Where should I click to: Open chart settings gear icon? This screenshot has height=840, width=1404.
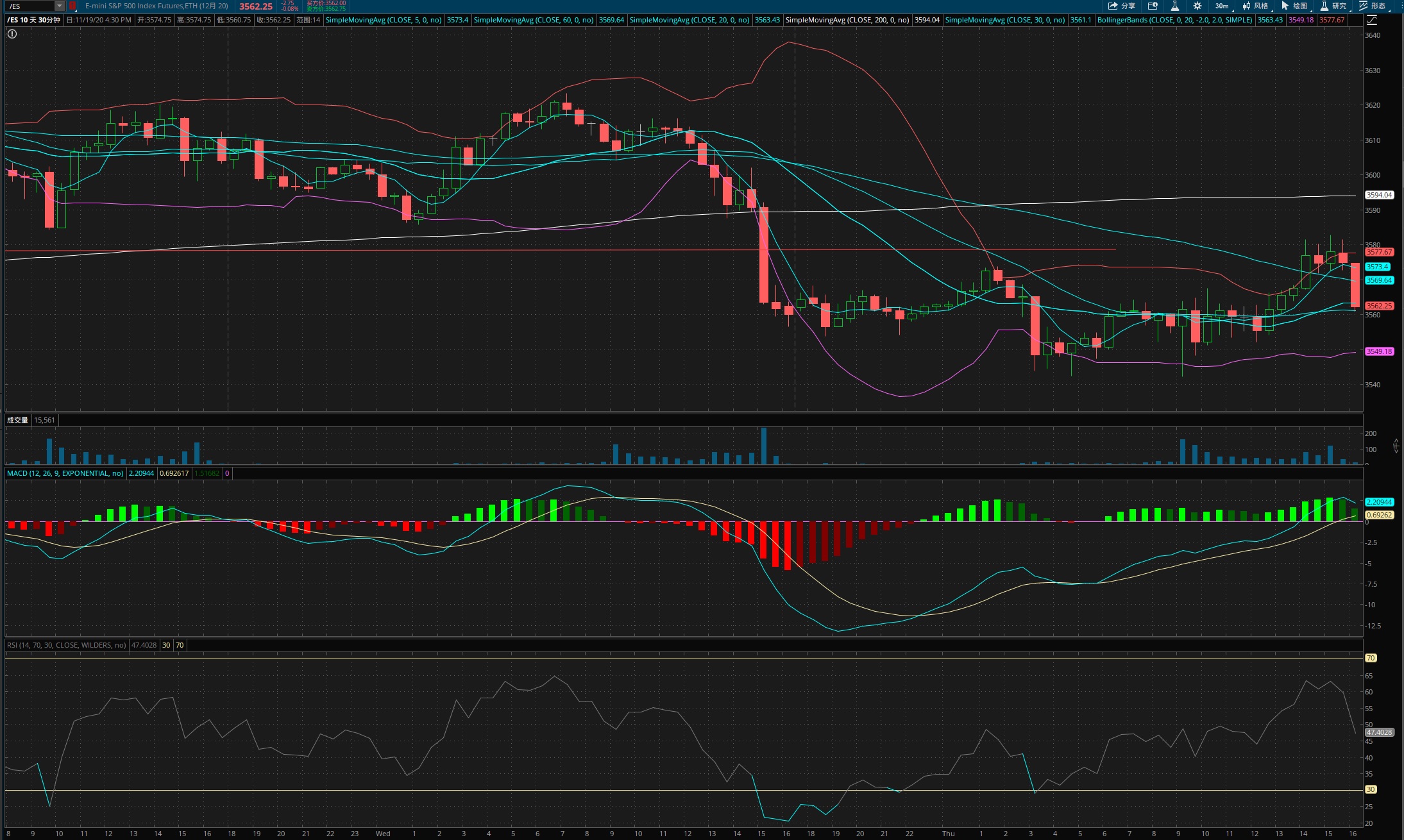pos(1197,6)
